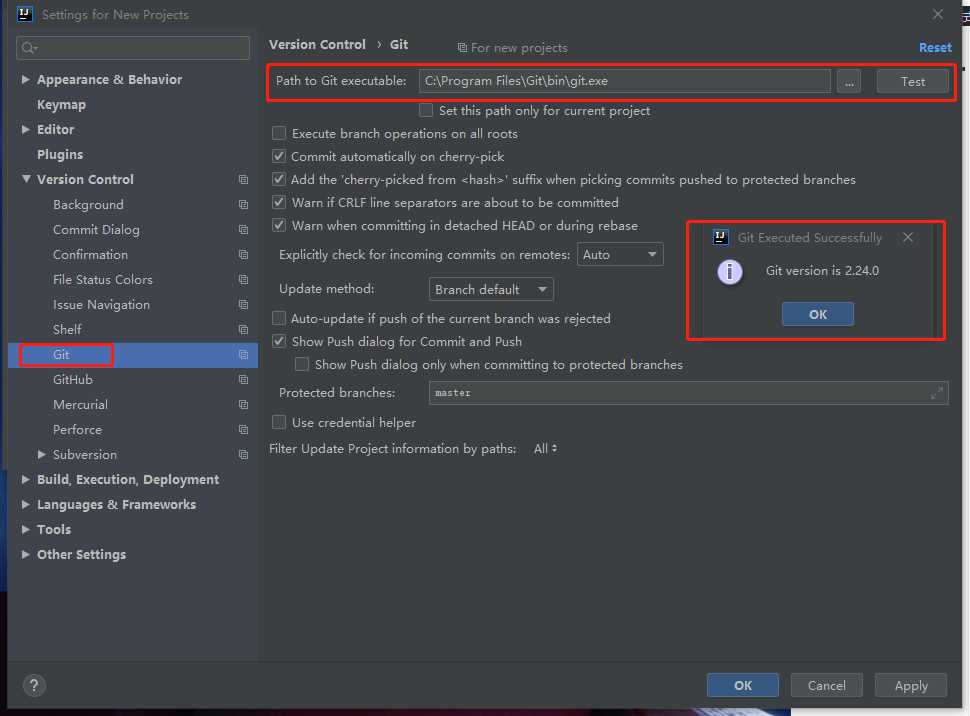Image resolution: width=970 pixels, height=716 pixels.
Task: Click the info icon in Git Executed dialog
Action: click(x=730, y=272)
